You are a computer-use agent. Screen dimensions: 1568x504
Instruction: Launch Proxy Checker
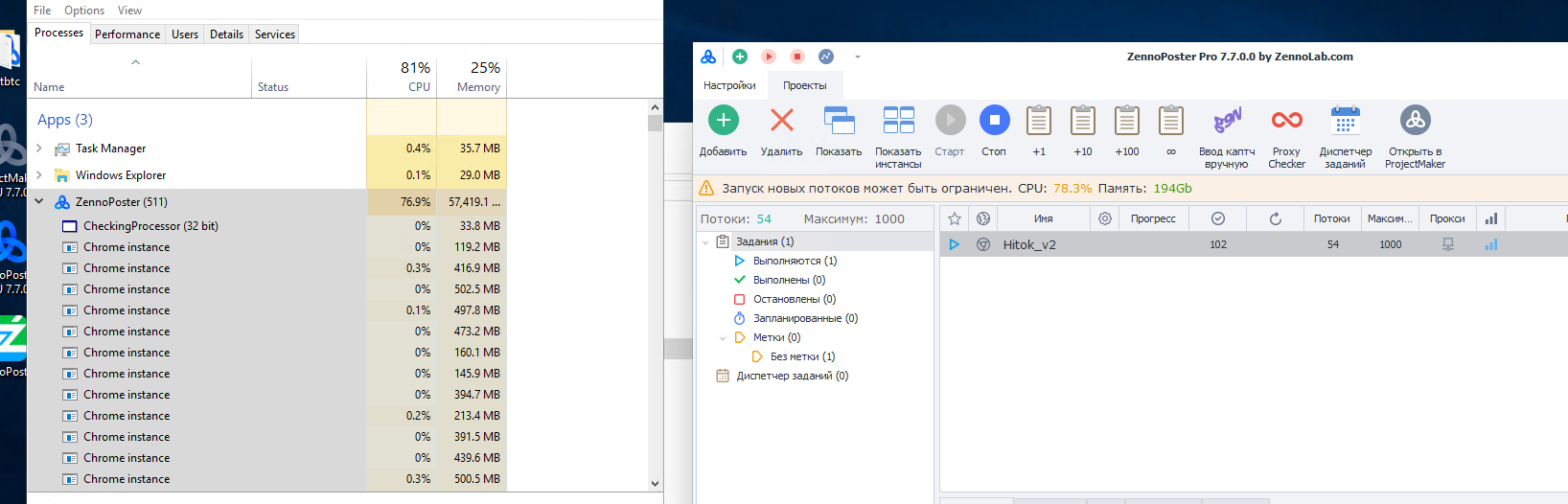point(1286,120)
